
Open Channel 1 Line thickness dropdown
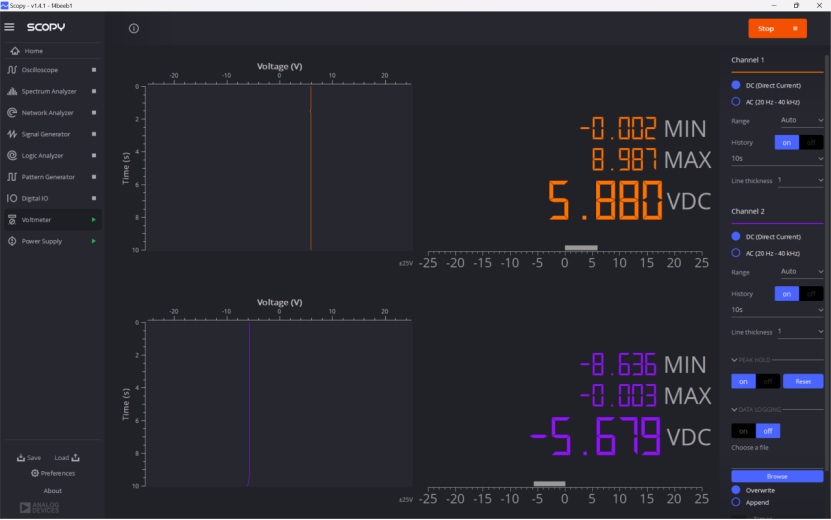[x=800, y=180]
